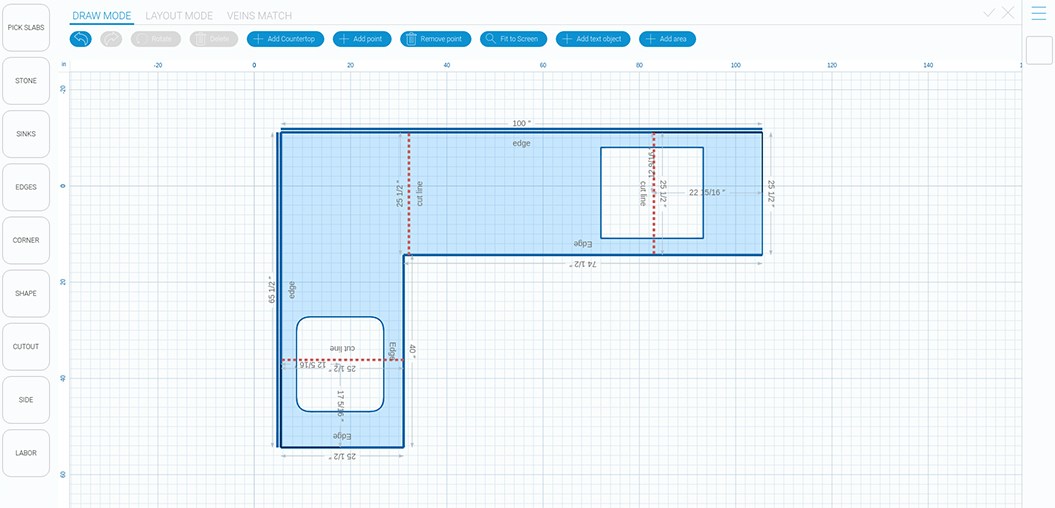This screenshot has height=508, width=1055.
Task: Select the rounded sink cutout on countertop
Action: (340, 390)
